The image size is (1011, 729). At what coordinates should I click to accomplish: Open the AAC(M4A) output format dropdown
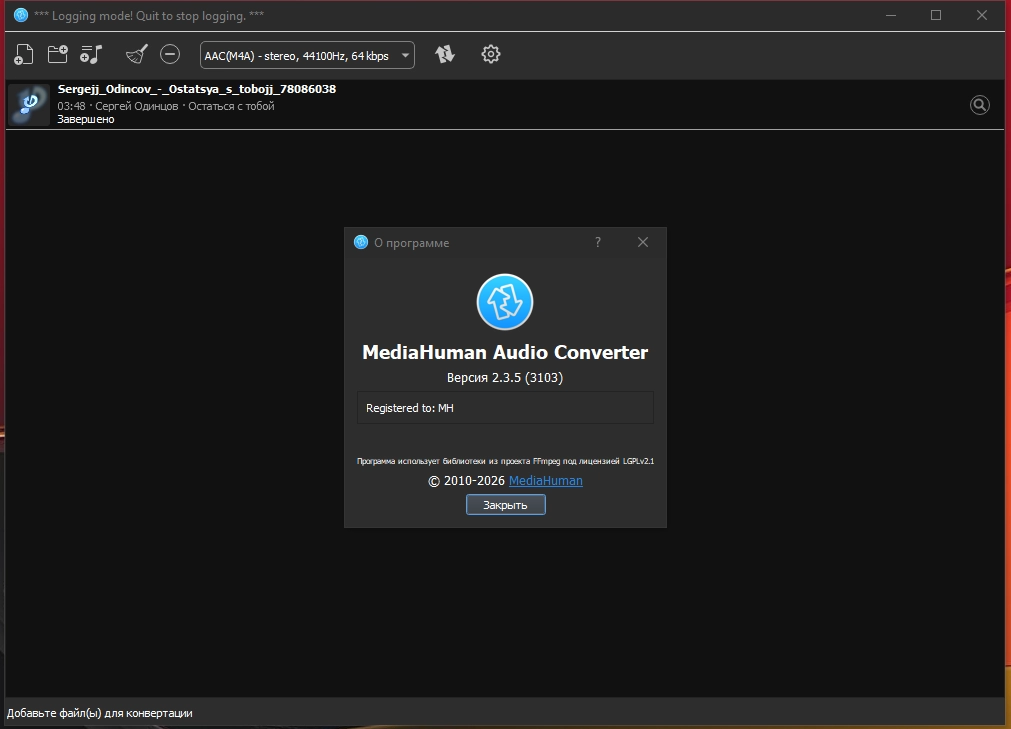[x=307, y=56]
